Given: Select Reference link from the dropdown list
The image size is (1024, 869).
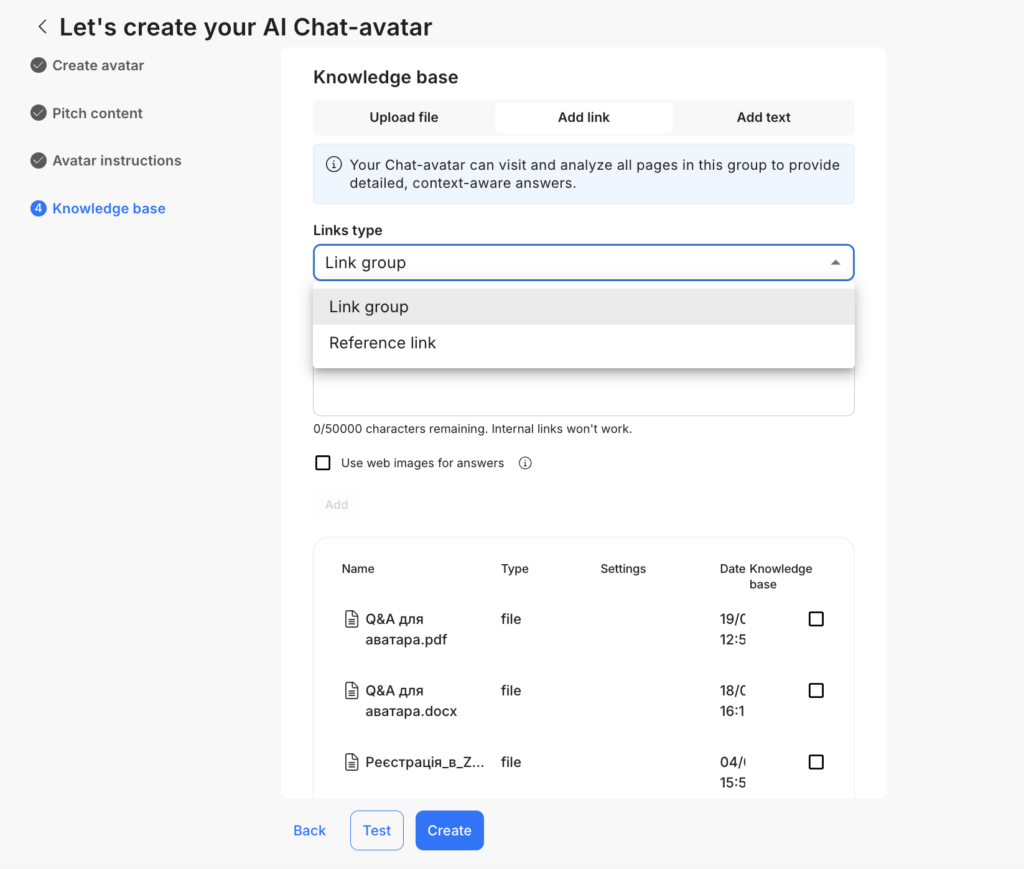Looking at the screenshot, I should tap(383, 343).
